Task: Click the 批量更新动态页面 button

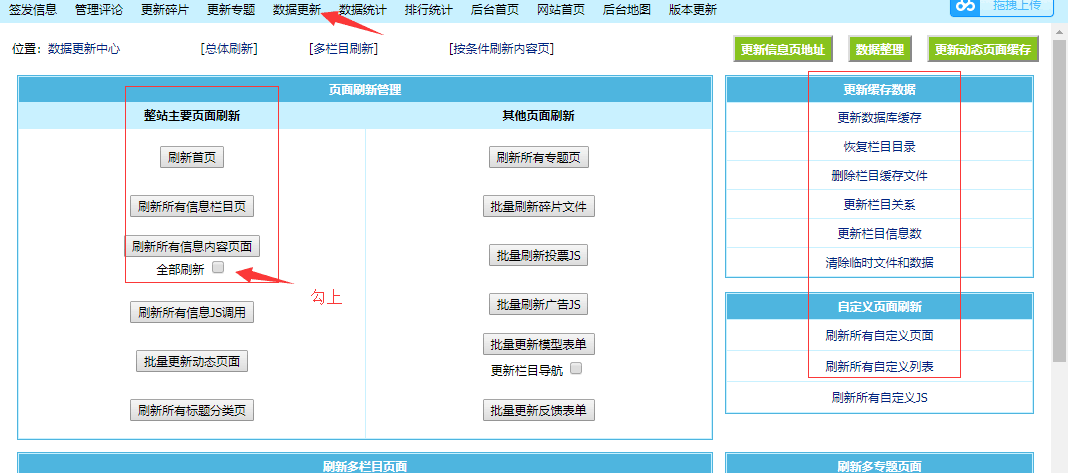Action: tap(191, 361)
